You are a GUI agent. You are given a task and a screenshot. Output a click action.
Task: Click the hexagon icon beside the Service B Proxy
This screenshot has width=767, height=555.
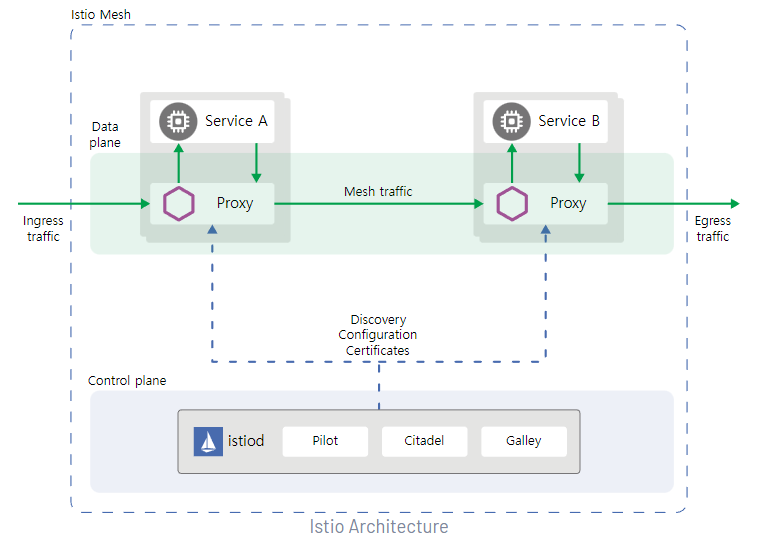click(512, 203)
